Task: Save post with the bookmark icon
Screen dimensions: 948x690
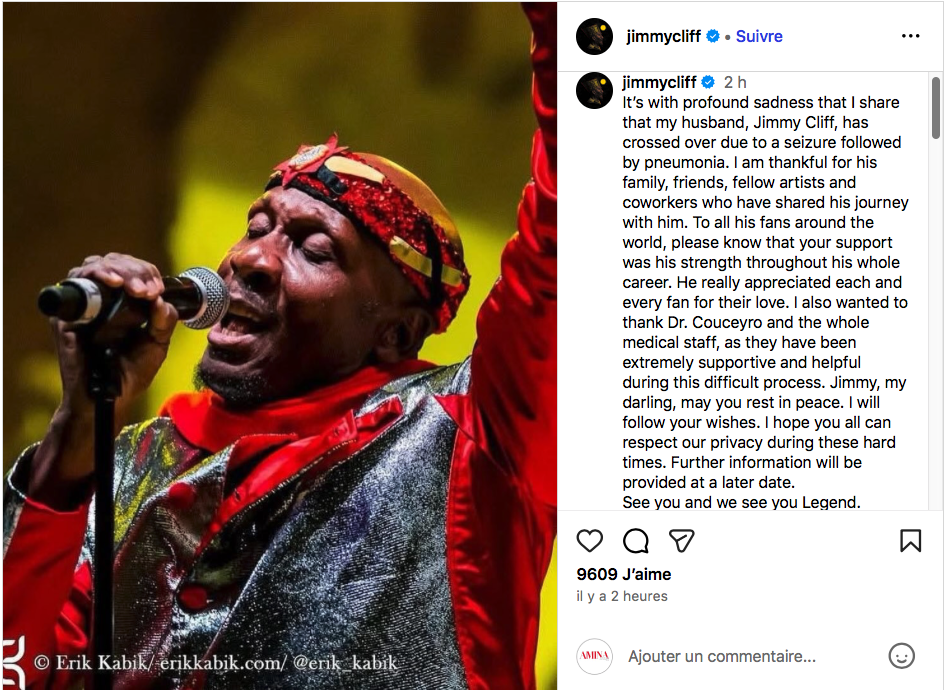Action: pyautogui.click(x=911, y=541)
